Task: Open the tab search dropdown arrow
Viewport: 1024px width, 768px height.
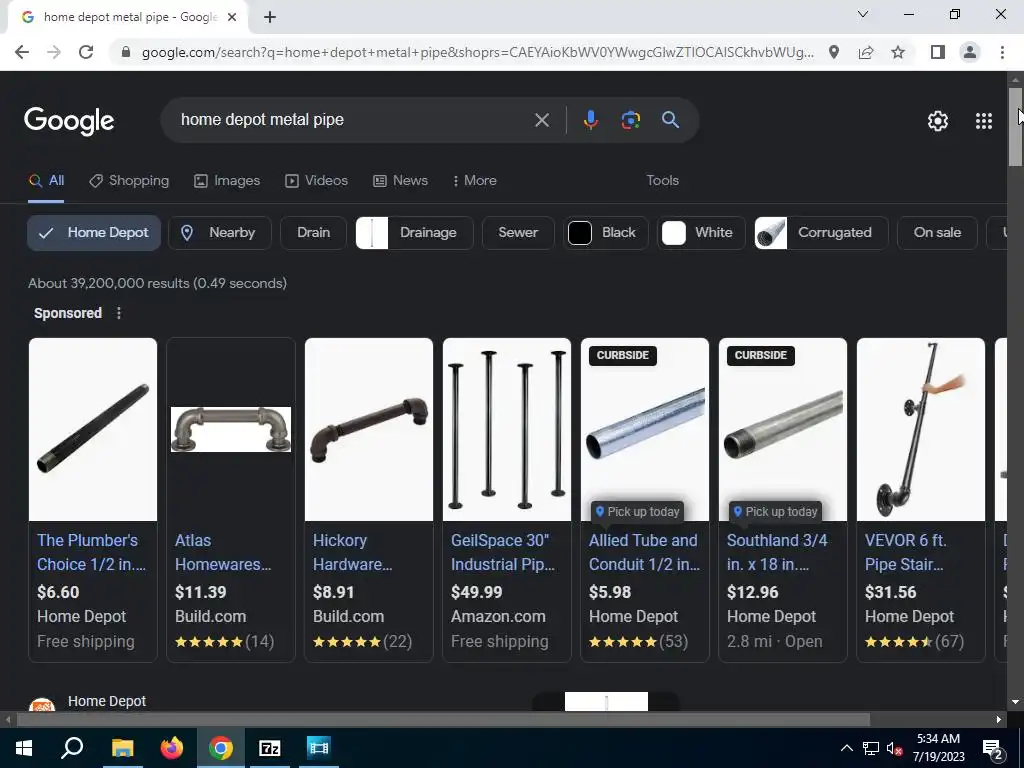Action: point(863,14)
